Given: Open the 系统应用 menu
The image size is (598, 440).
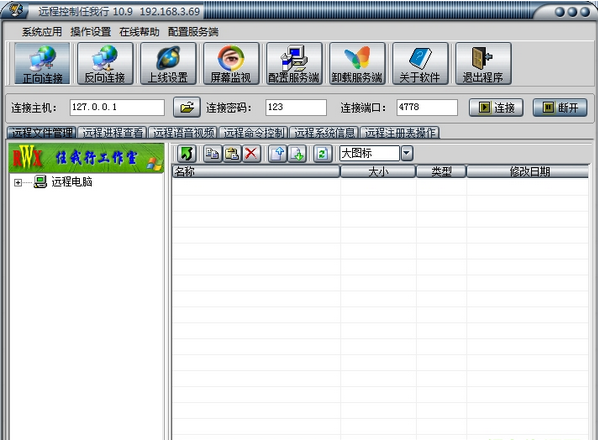Looking at the screenshot, I should 42,32.
